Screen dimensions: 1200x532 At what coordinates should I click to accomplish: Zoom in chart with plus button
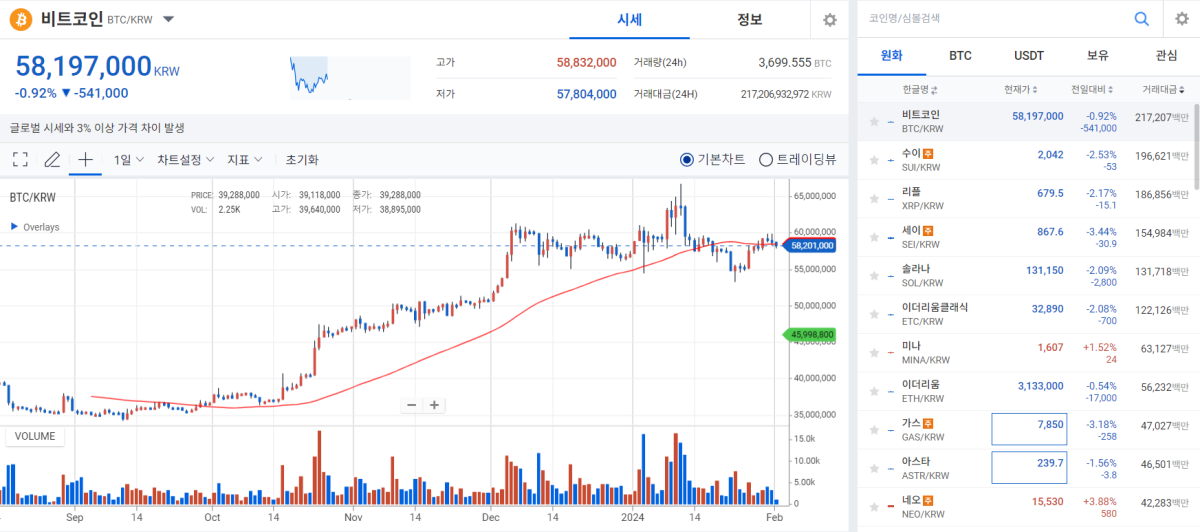(x=434, y=405)
